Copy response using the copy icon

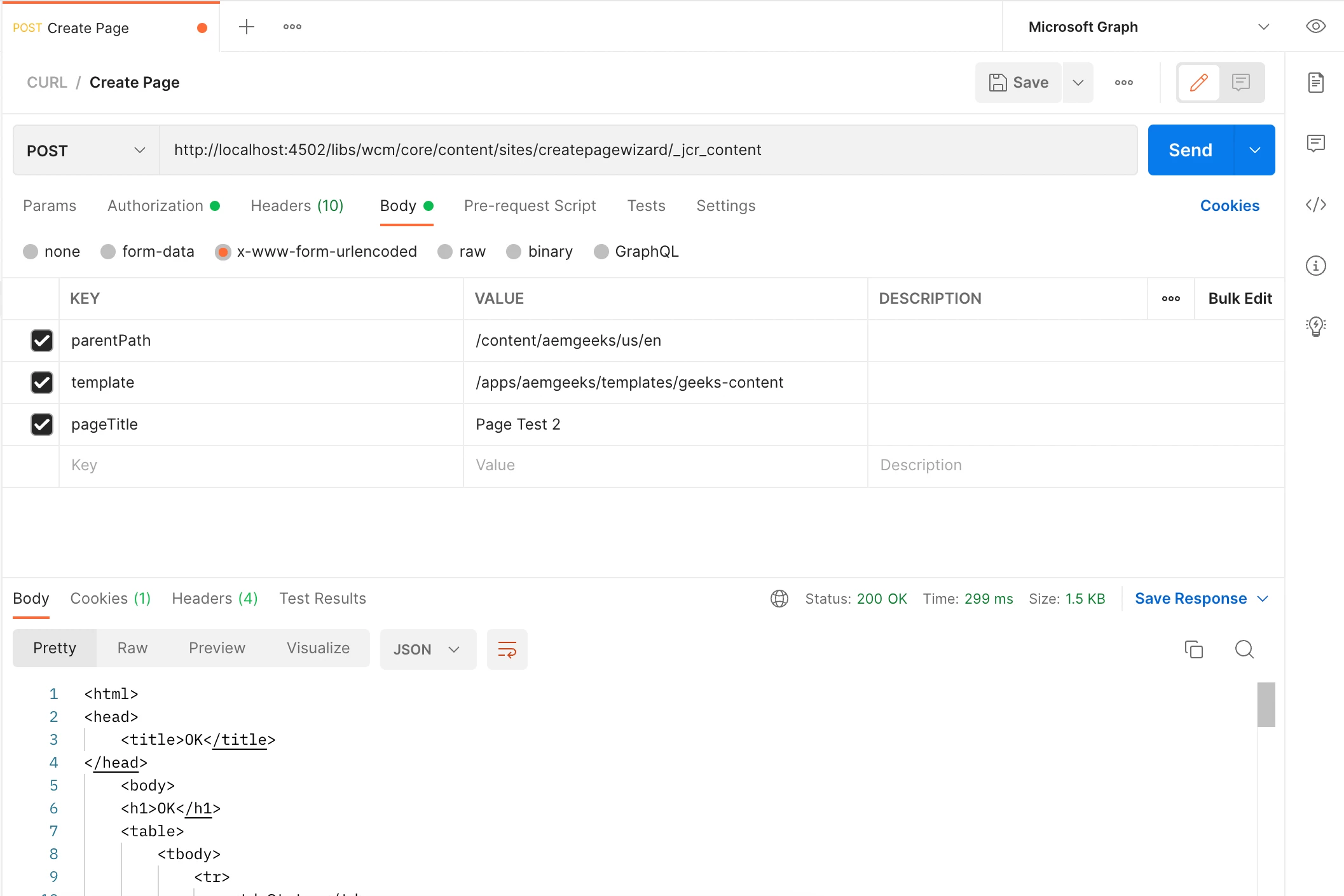pyautogui.click(x=1193, y=649)
